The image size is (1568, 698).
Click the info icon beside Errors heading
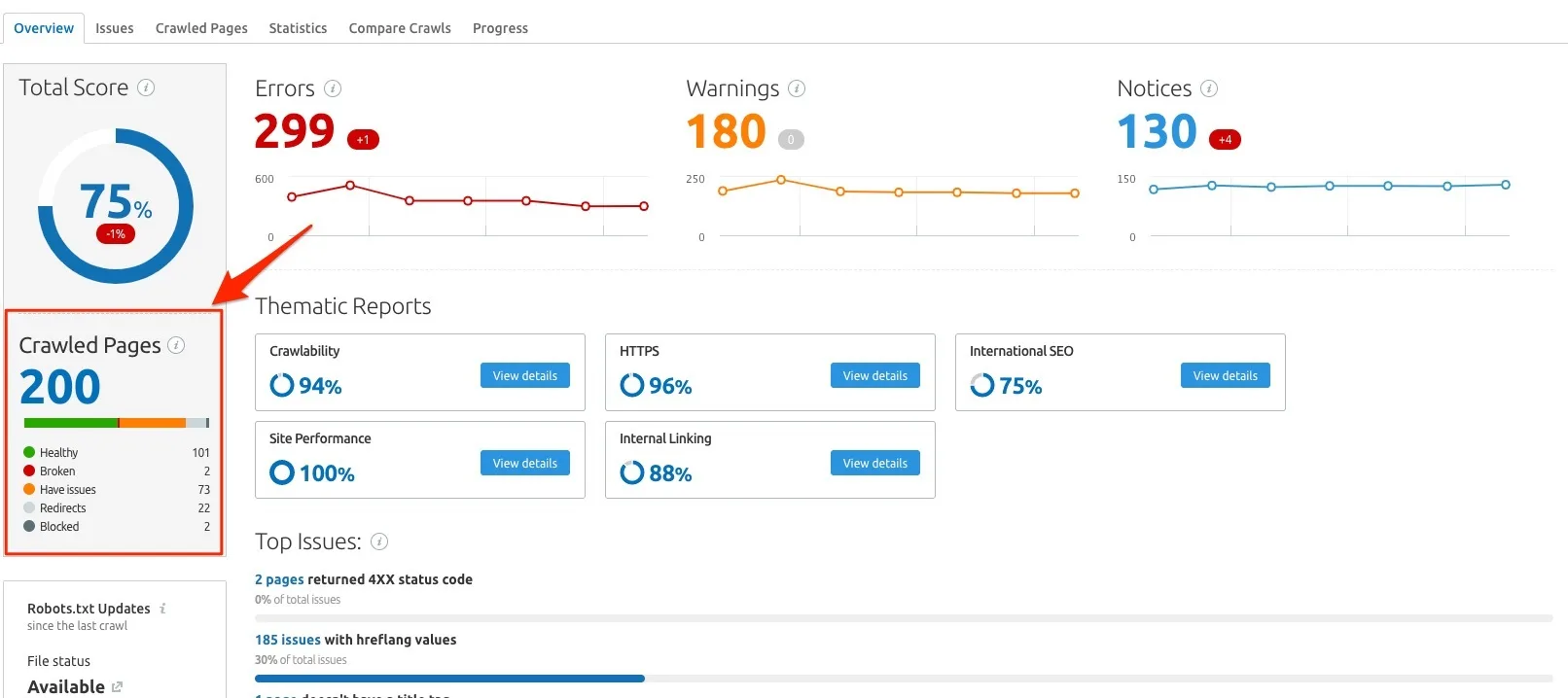click(x=333, y=88)
